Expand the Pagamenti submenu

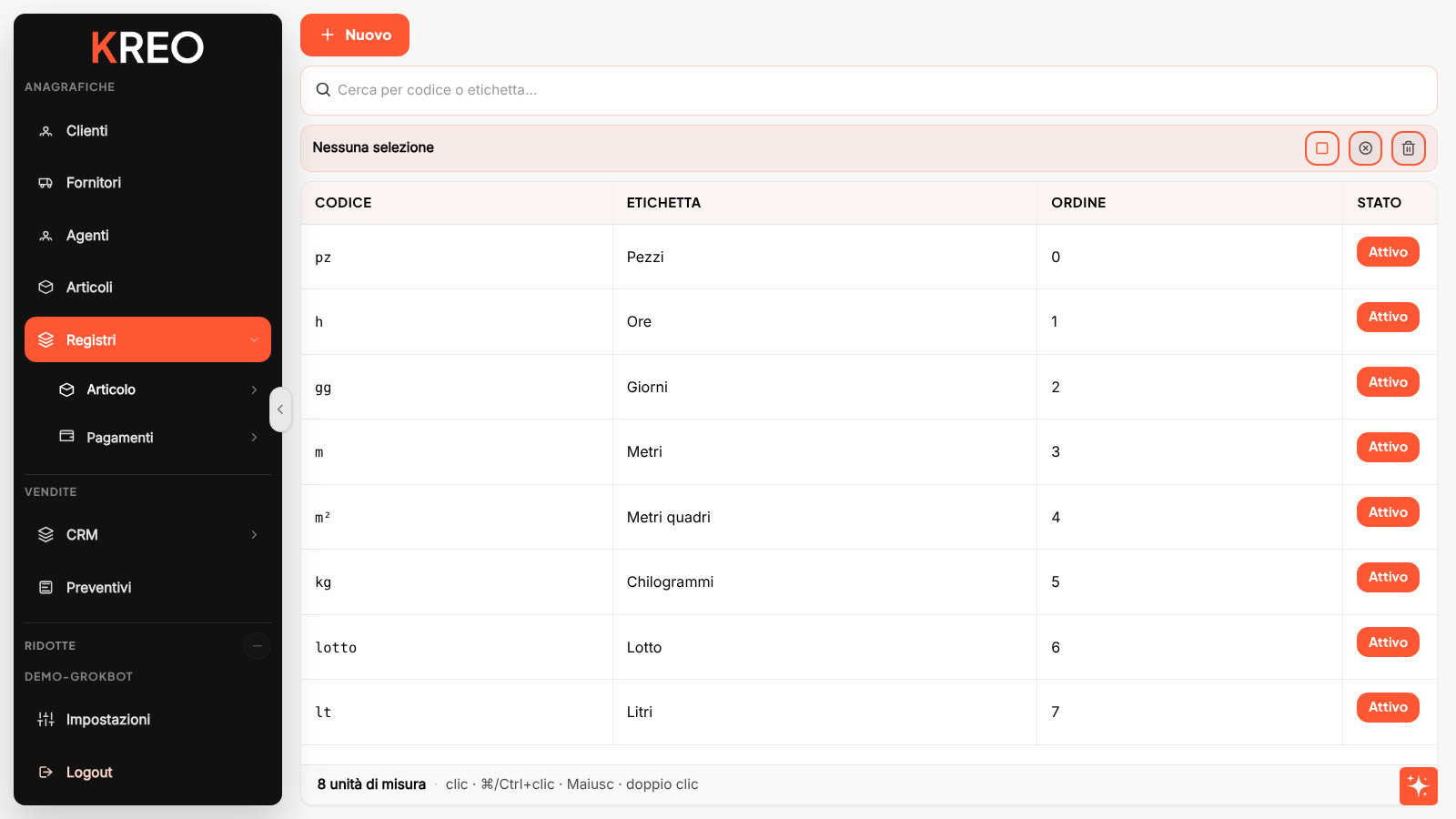click(x=158, y=438)
